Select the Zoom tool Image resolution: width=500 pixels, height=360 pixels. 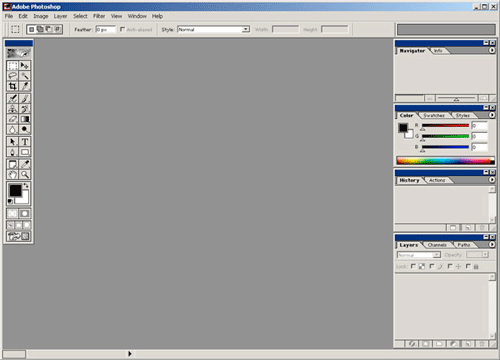tap(25, 174)
